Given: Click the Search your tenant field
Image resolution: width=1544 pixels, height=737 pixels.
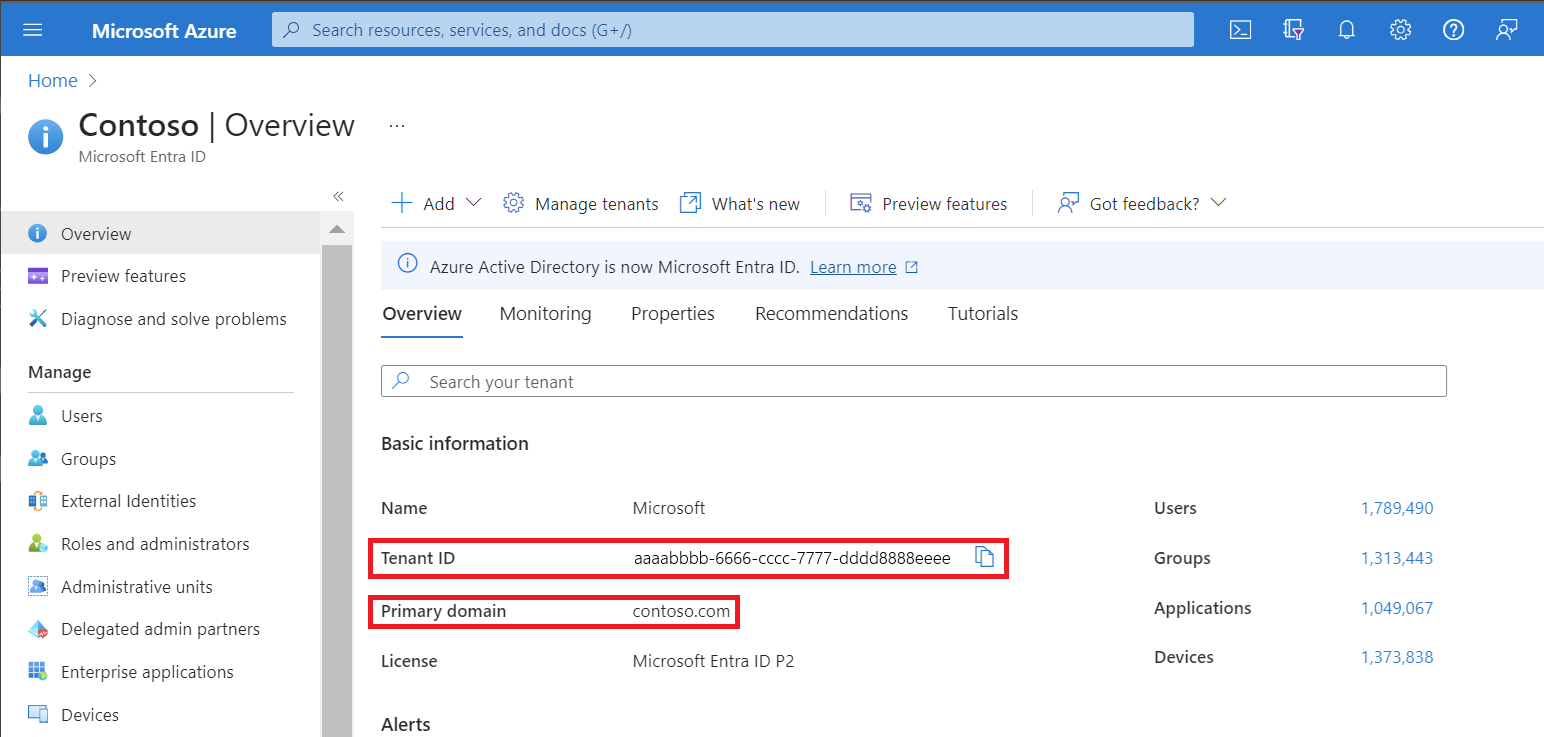Looking at the screenshot, I should [x=913, y=382].
